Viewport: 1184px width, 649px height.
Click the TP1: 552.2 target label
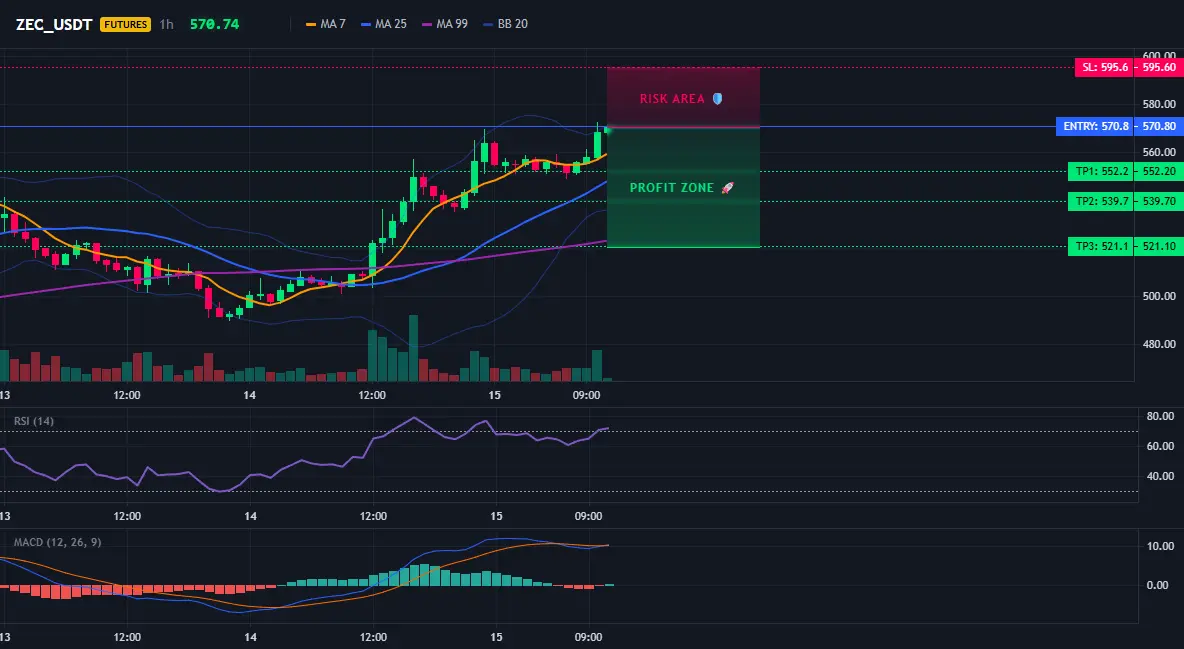tap(1101, 172)
